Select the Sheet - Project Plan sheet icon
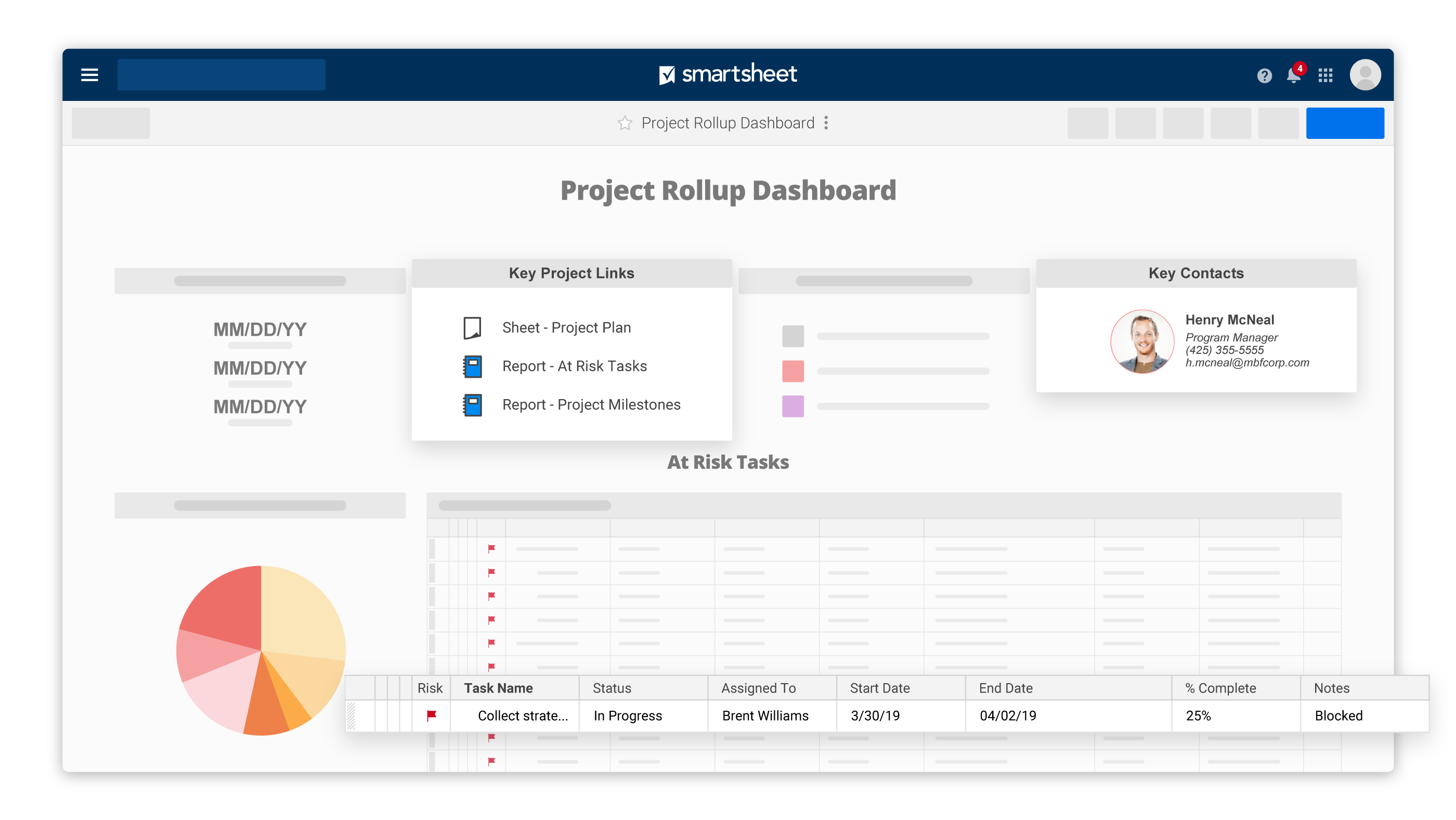The image size is (1456, 820). (473, 327)
